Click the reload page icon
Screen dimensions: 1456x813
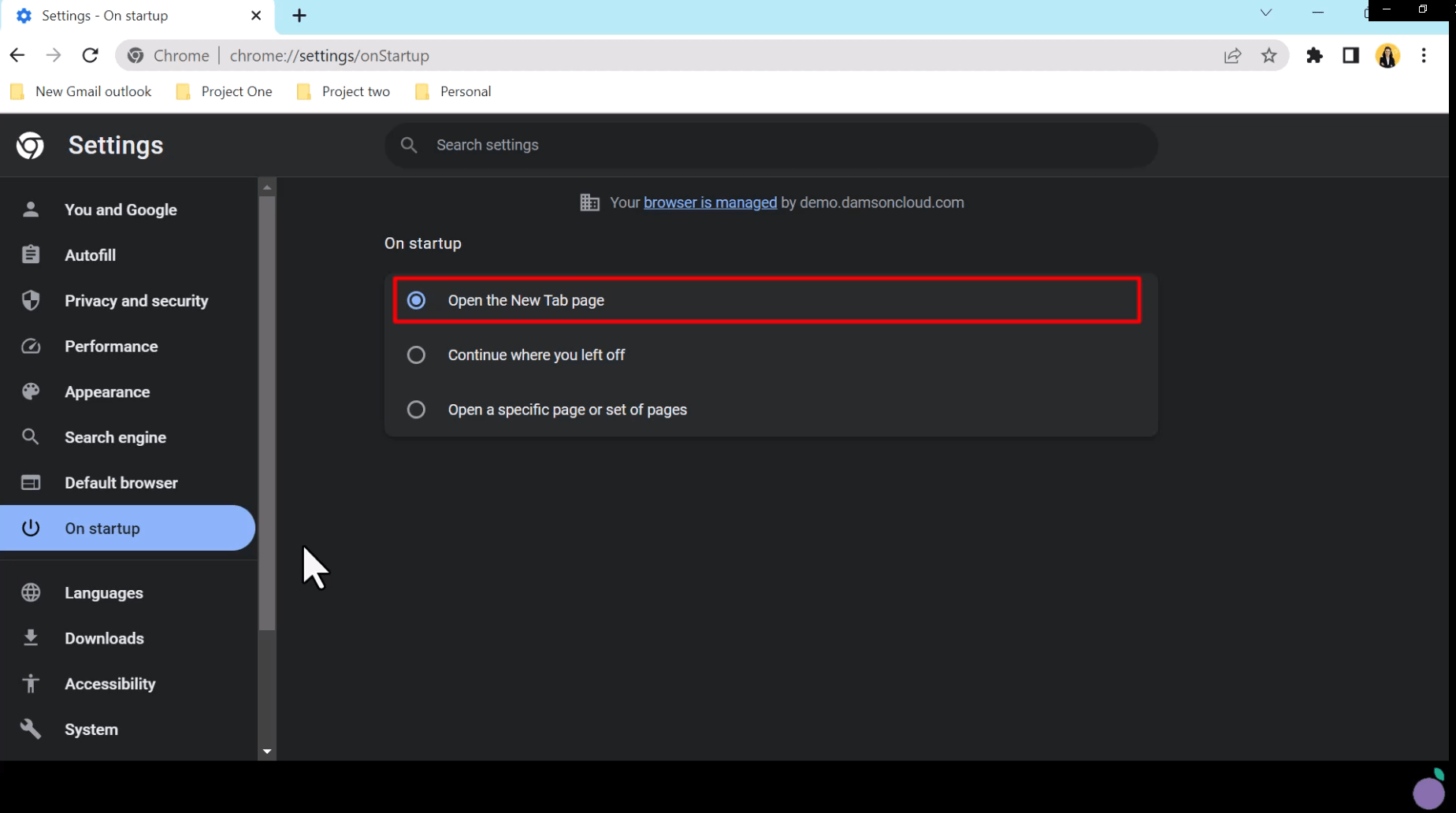90,55
